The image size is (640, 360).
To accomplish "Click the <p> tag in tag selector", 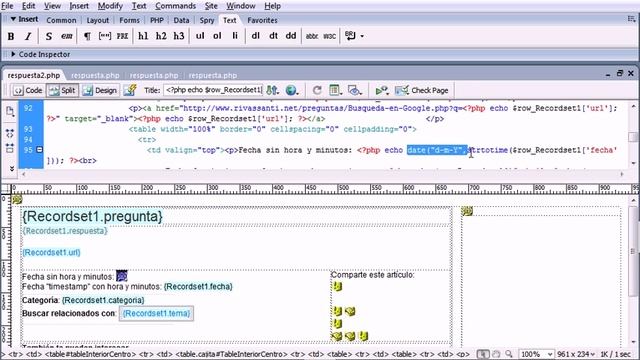I will point(462,354).
